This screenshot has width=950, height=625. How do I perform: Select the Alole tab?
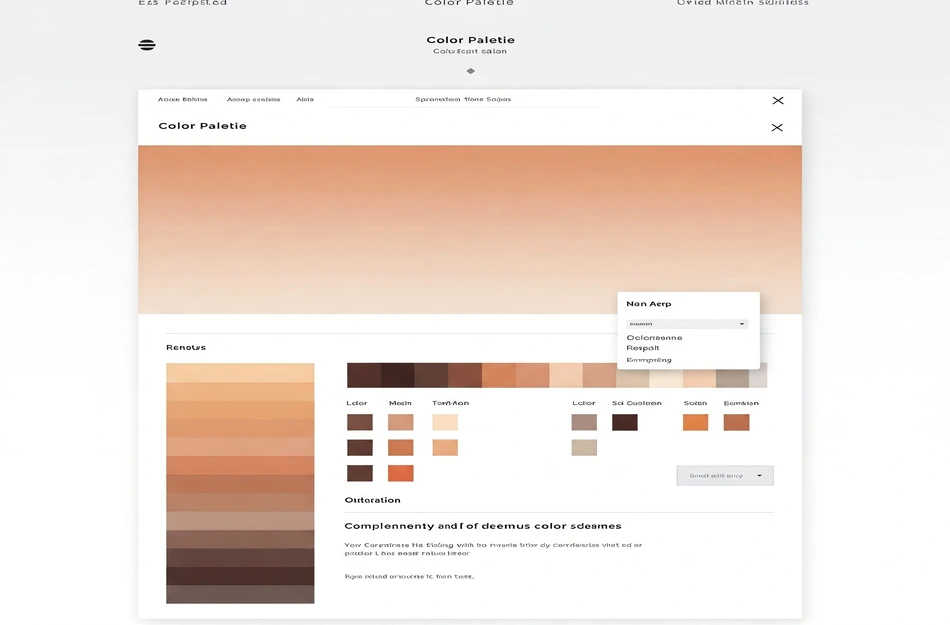(x=305, y=100)
